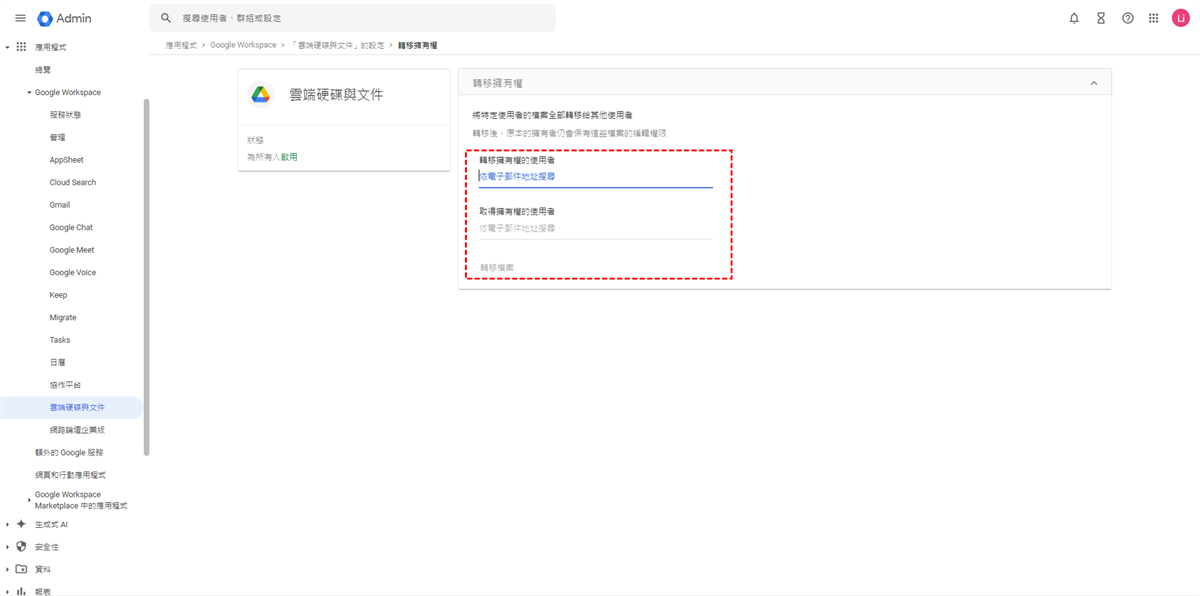Screen dimensions: 1200x596
Task: Focus the 取得擁有權的使用者 email field
Action: [595, 228]
